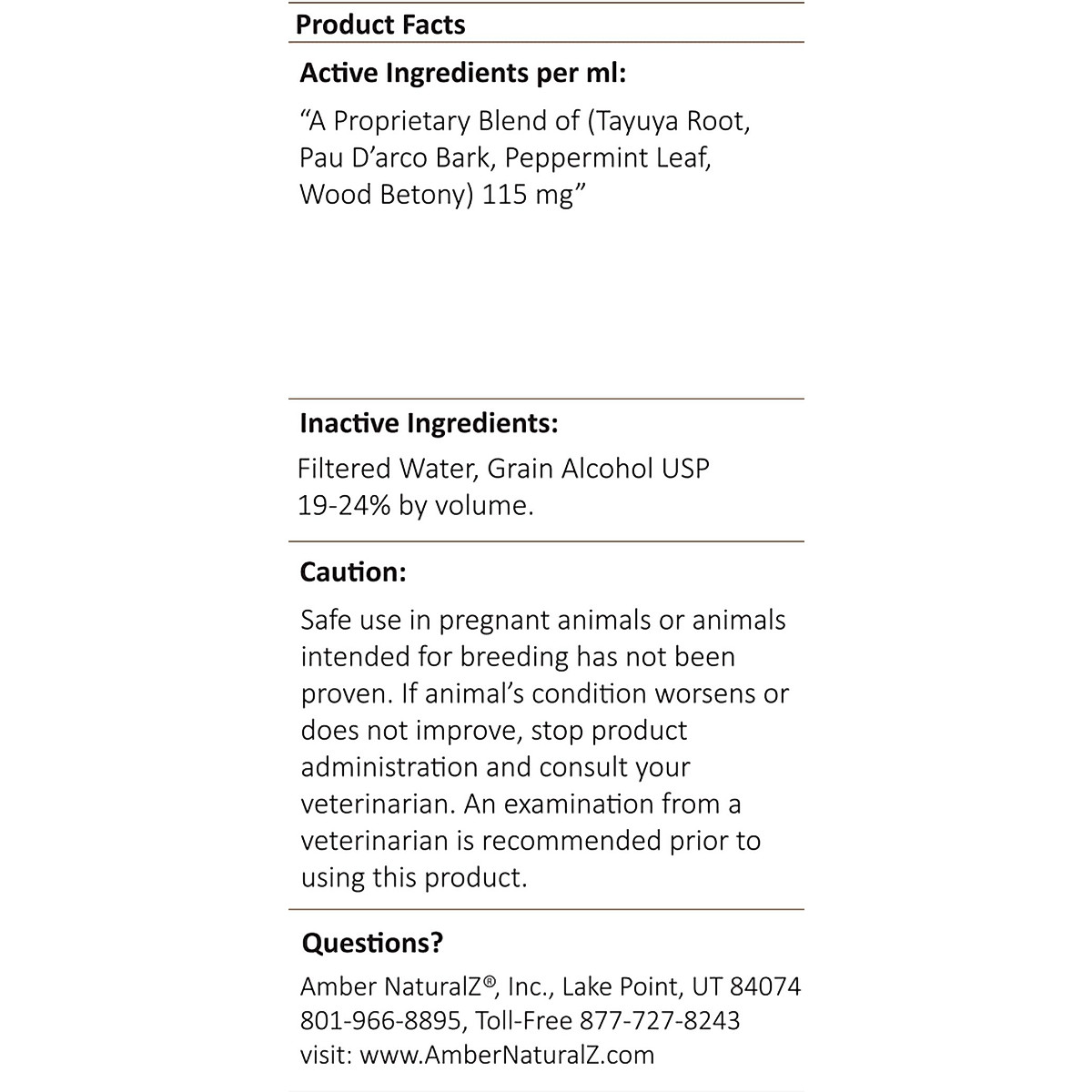The height and width of the screenshot is (1092, 1092).
Task: Click the Peppermint Leaf ingredient text
Action: tap(608, 158)
